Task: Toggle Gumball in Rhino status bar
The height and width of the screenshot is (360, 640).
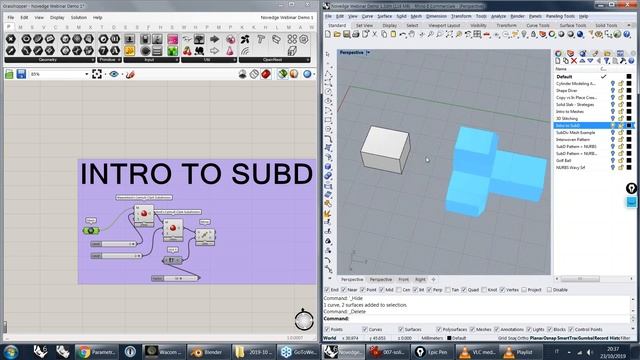Action: (x=587, y=338)
